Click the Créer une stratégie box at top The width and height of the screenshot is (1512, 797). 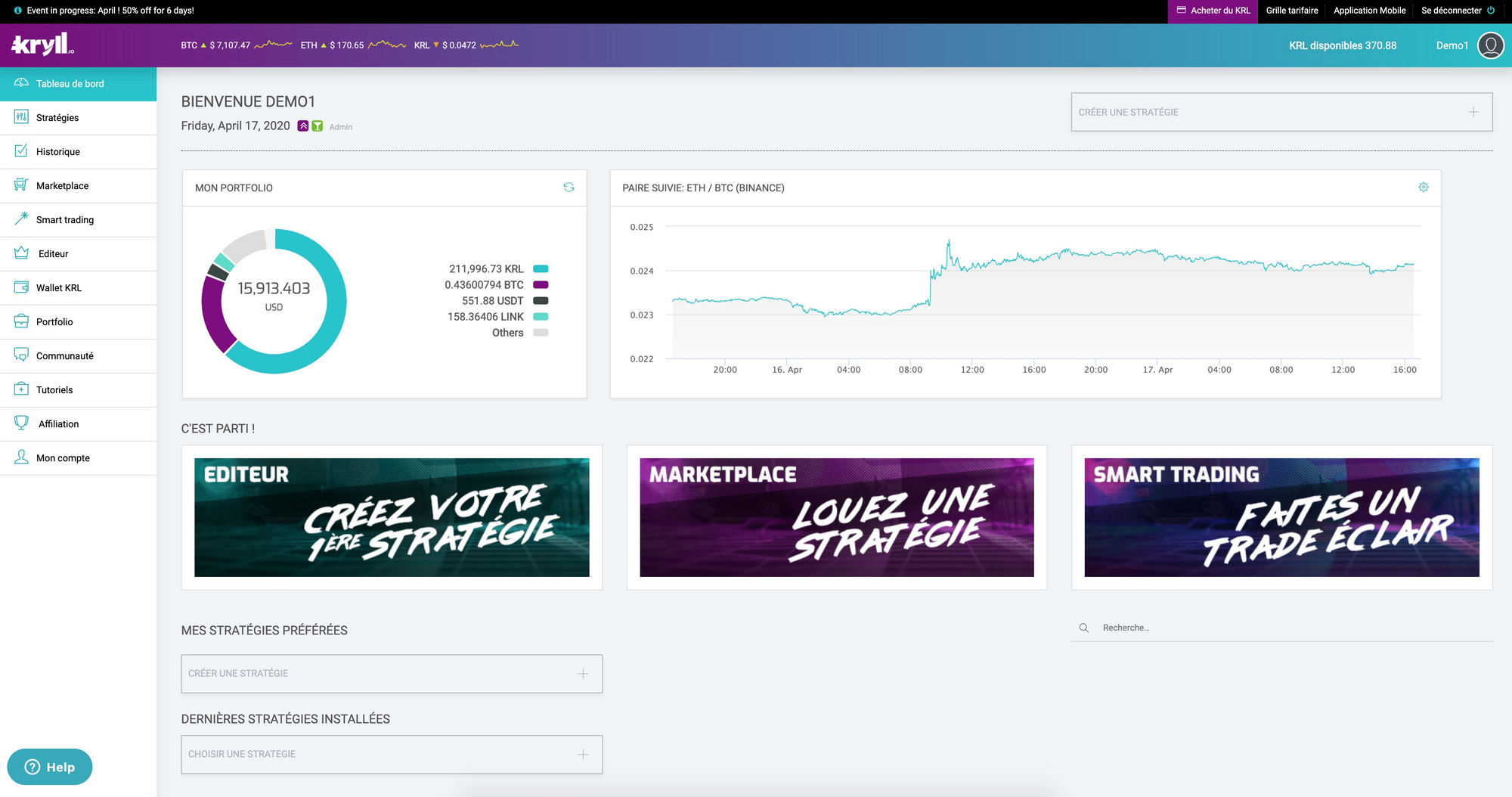tap(1281, 112)
